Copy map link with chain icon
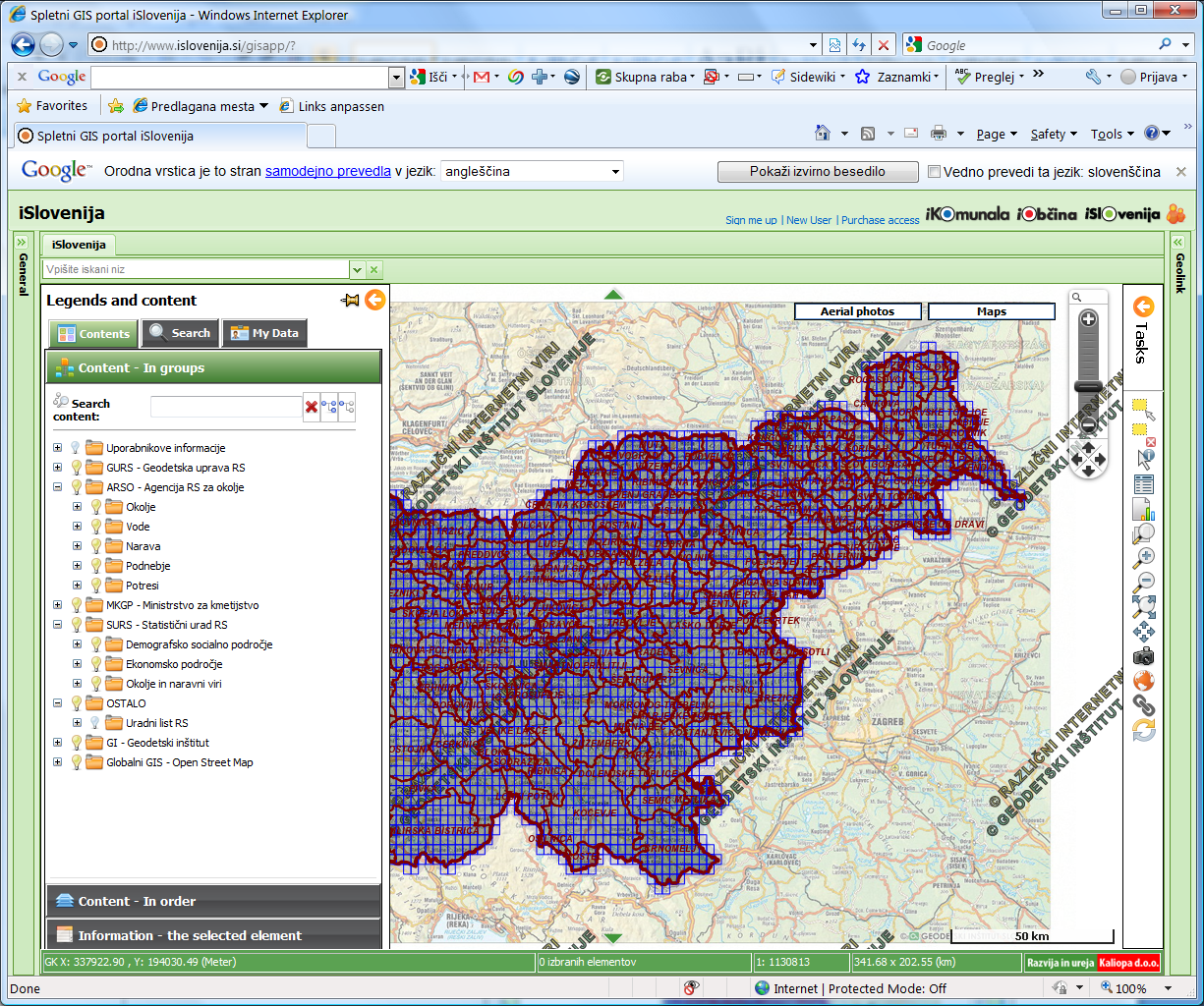The width and height of the screenshot is (1204, 1006). (x=1143, y=705)
